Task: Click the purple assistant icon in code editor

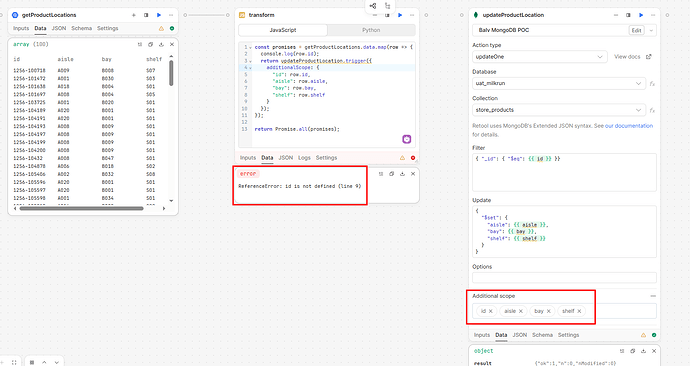Action: (x=407, y=139)
